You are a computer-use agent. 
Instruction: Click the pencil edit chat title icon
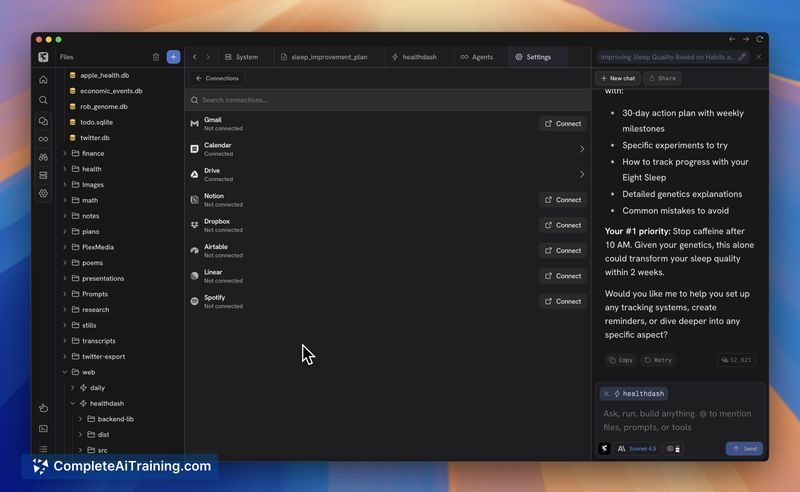pos(742,57)
